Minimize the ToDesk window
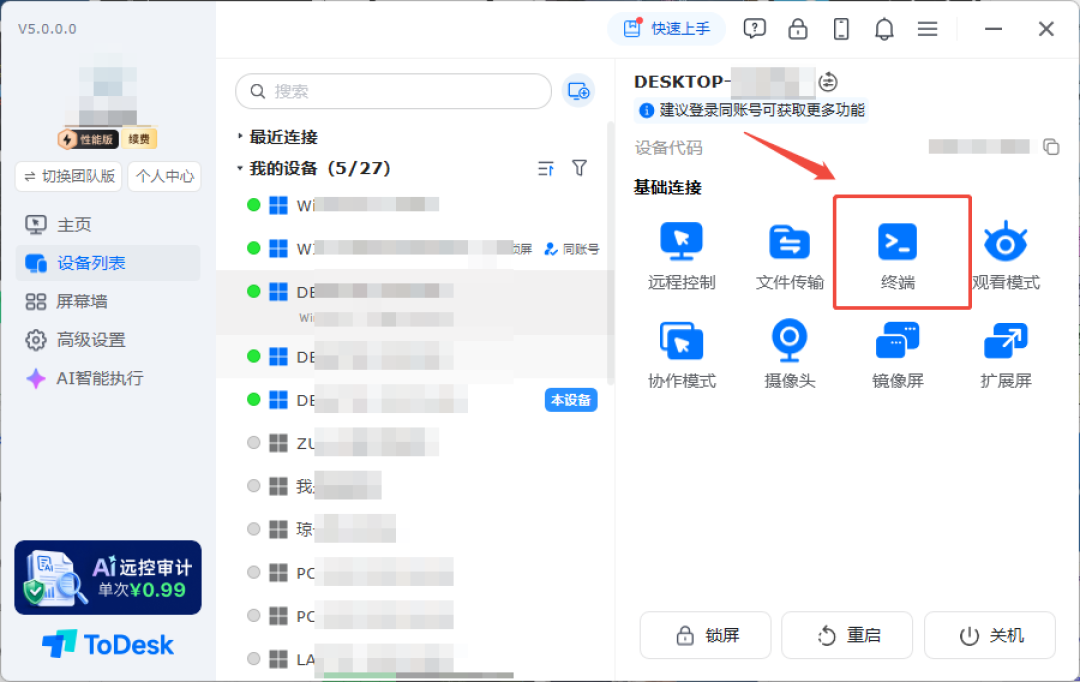Image resolution: width=1080 pixels, height=682 pixels. 993,29
